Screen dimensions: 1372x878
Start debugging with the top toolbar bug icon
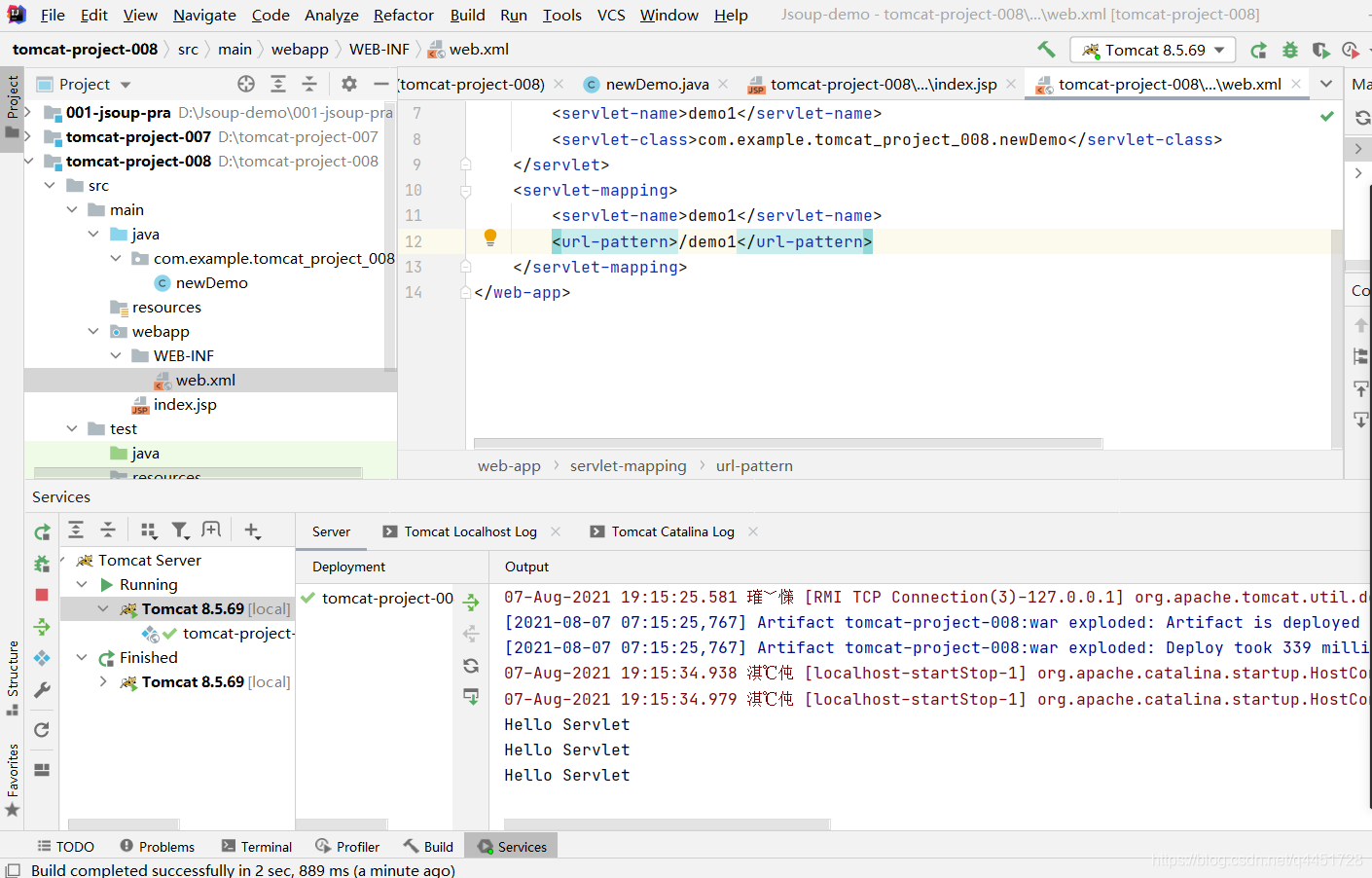pos(1290,50)
